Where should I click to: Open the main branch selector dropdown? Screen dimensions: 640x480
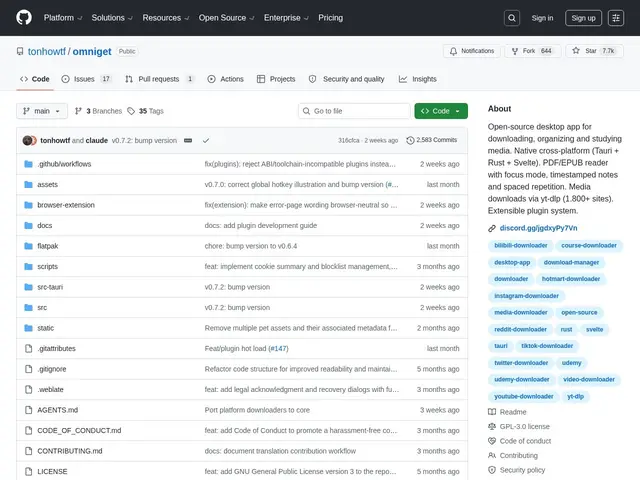[x=42, y=111]
